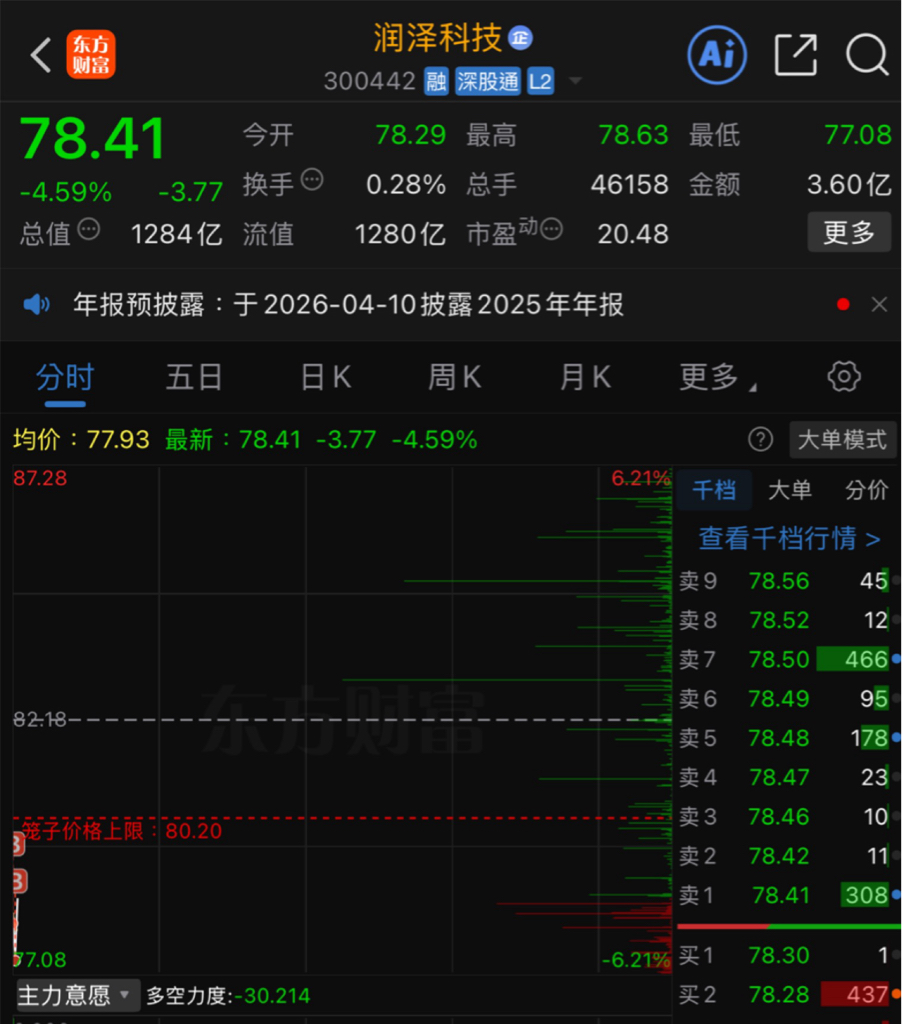This screenshot has height=1024, width=902.
Task: Tap the red/green buy-sell ratio bar
Action: click(788, 926)
